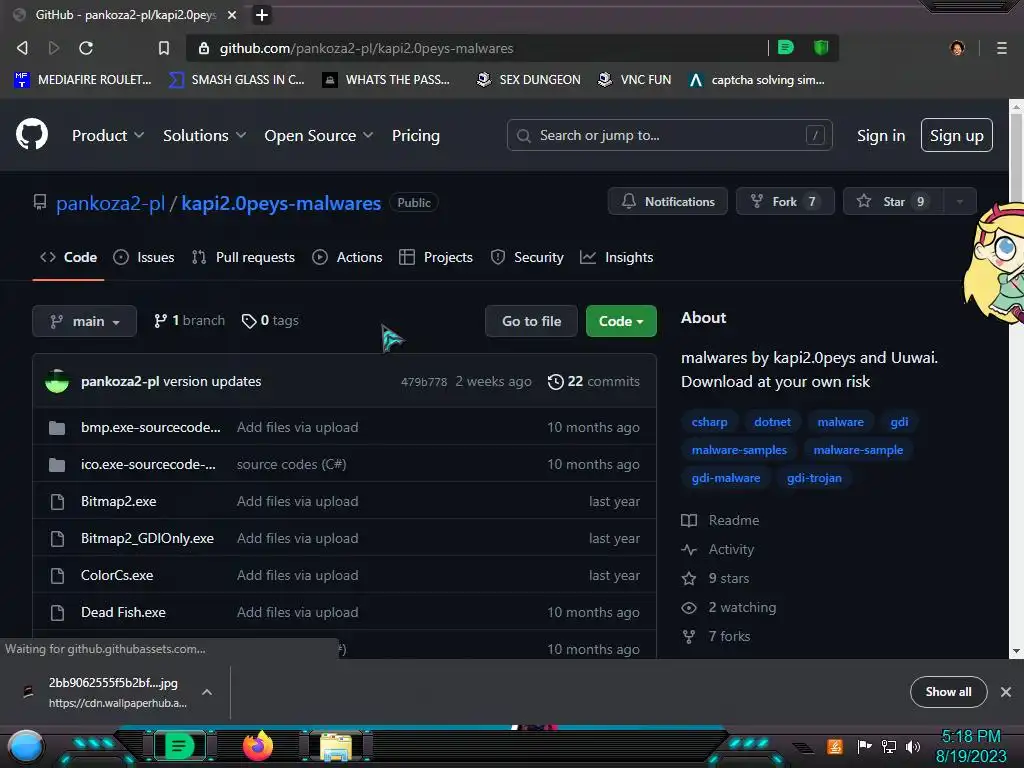Switch to the Issues tab
Image resolution: width=1024 pixels, height=768 pixels.
tap(144, 257)
